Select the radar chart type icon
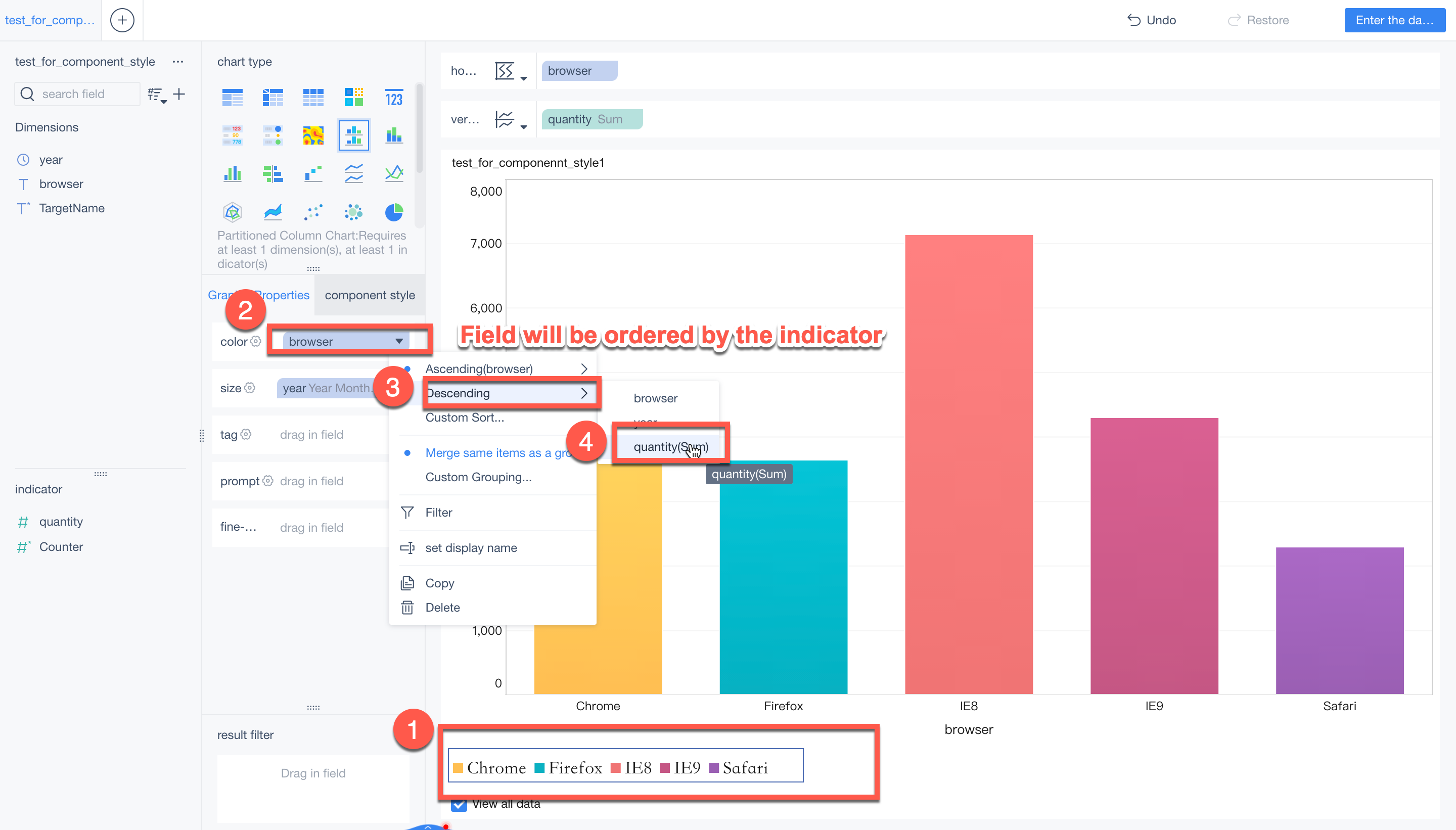Screen dimensions: 1456x830 (232, 212)
